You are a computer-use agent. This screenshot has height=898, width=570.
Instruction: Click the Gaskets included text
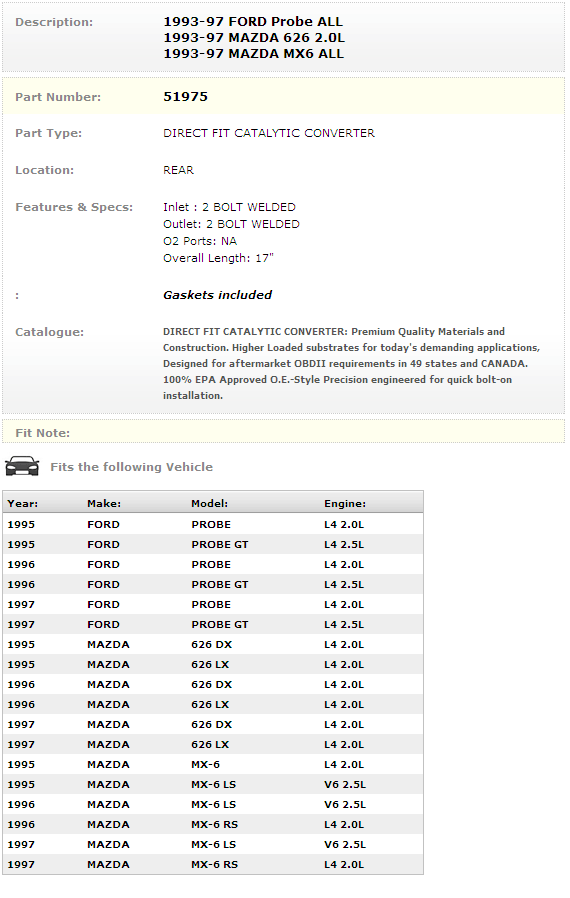[217, 295]
